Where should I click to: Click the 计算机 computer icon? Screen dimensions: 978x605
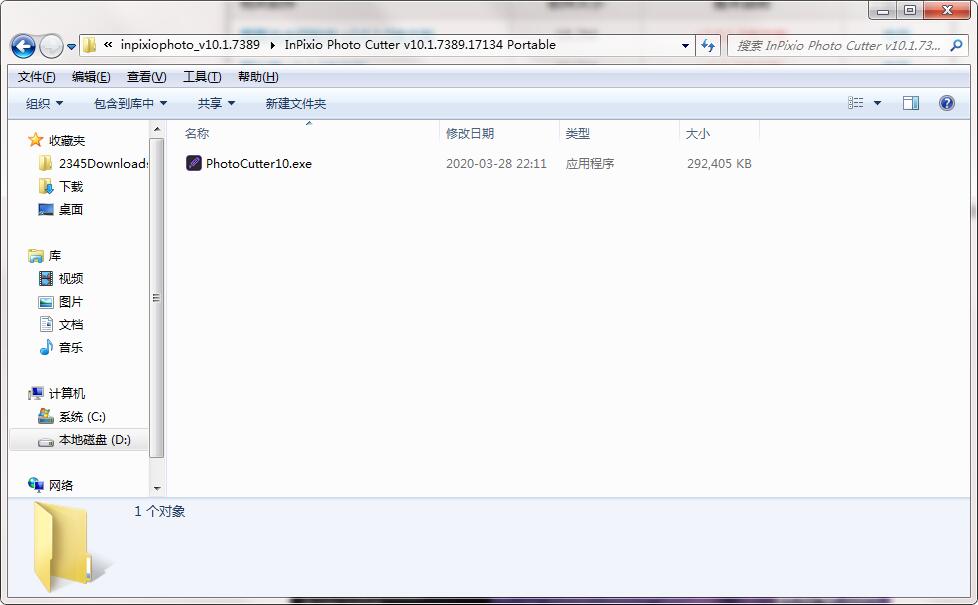coord(36,394)
